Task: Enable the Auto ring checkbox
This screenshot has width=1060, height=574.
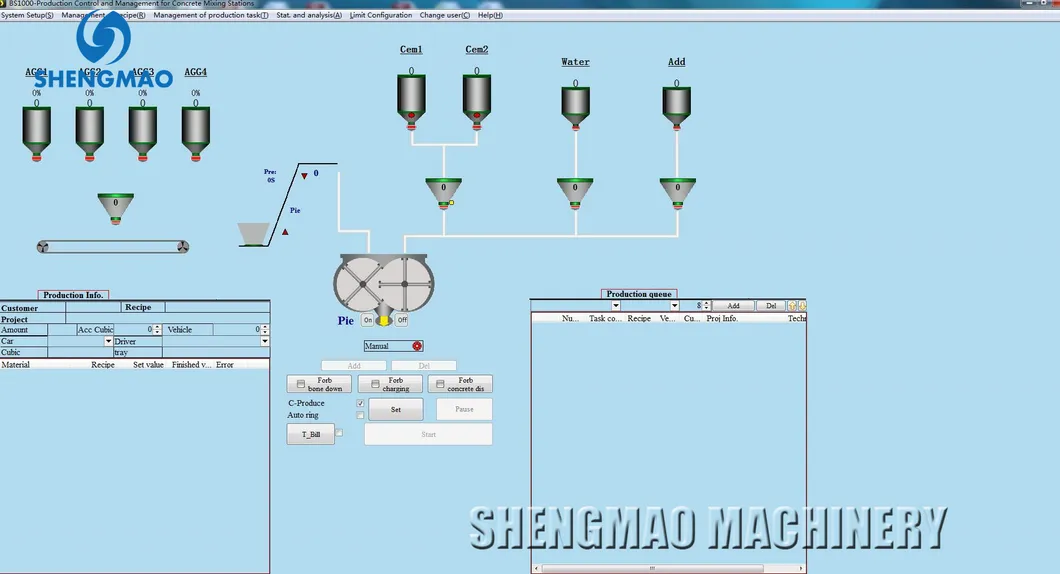Action: click(x=360, y=415)
